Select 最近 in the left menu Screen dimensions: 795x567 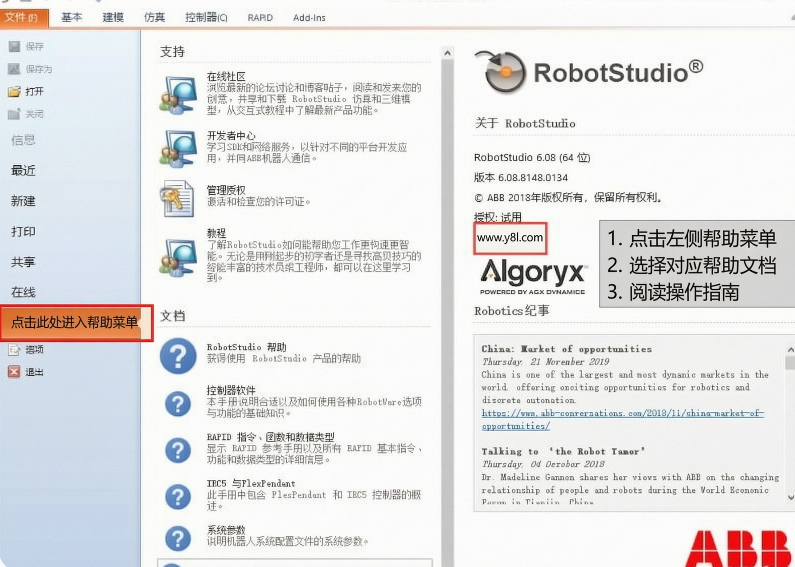[23, 170]
